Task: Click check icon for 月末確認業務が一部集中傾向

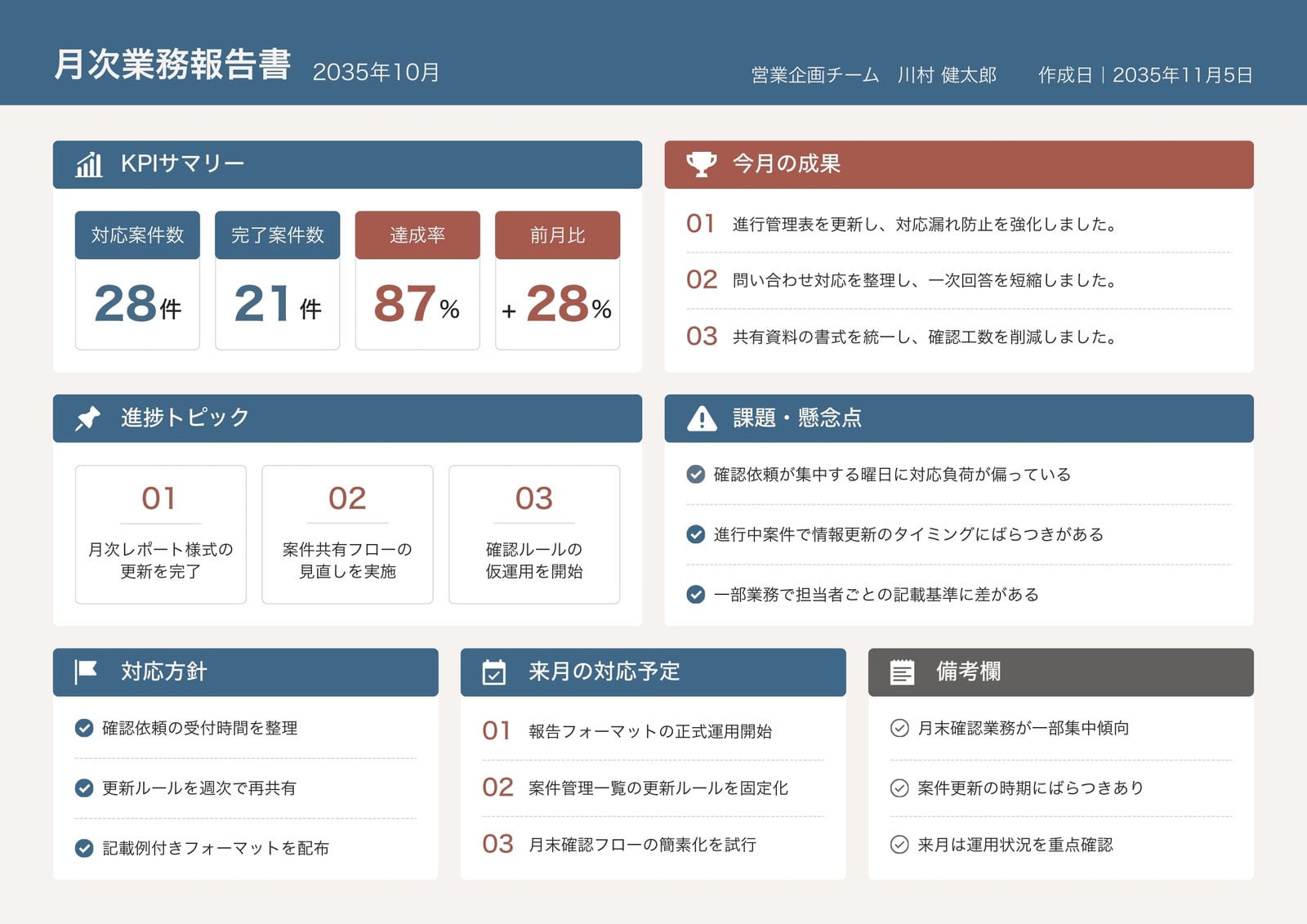Action: tap(899, 728)
